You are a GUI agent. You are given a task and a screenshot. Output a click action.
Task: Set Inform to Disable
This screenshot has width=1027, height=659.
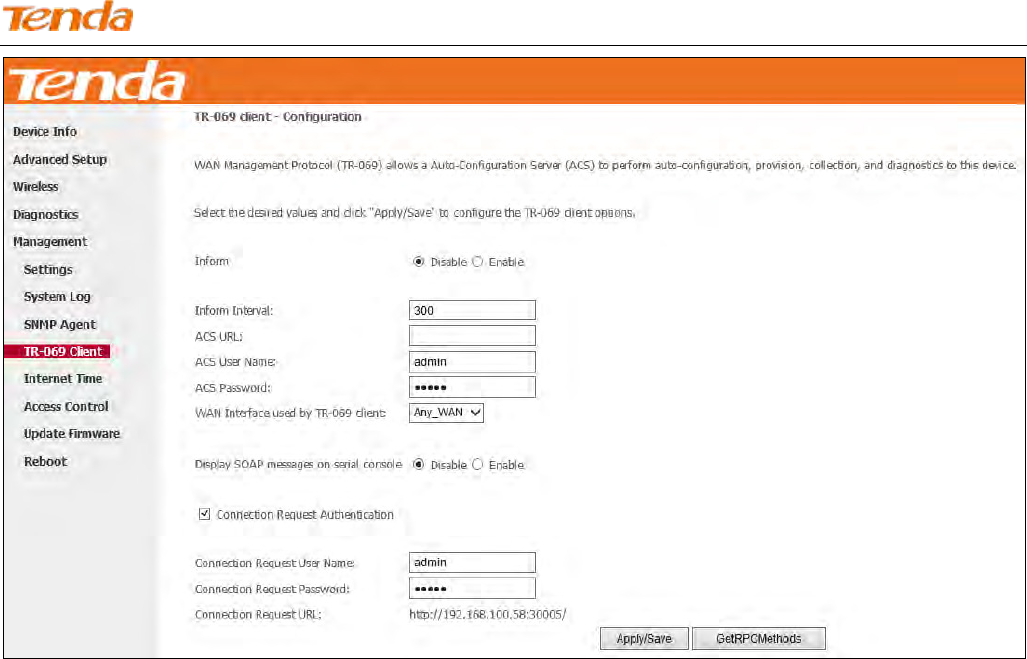click(x=419, y=261)
